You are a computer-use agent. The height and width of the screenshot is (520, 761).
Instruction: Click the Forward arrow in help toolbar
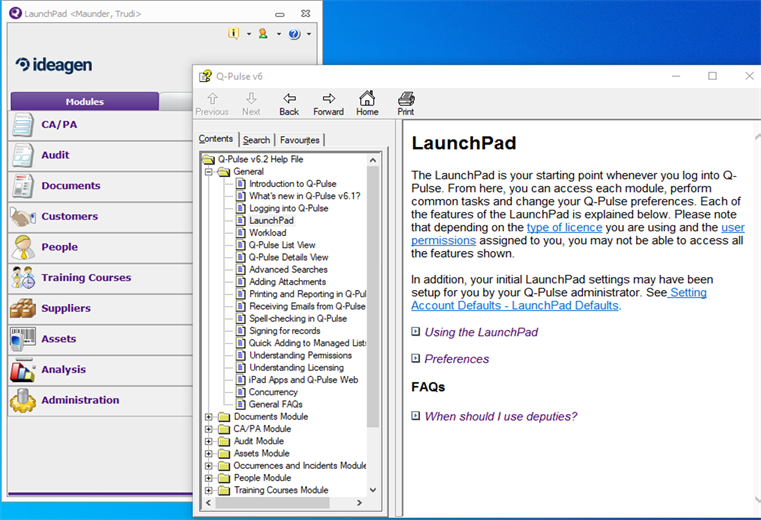(x=329, y=104)
